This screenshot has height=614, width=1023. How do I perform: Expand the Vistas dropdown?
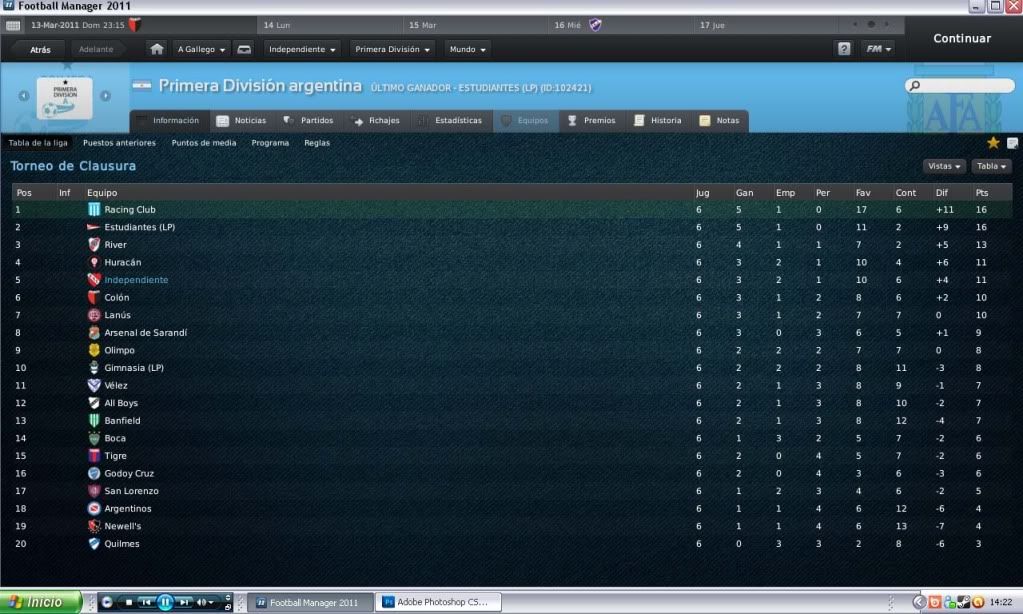[944, 166]
